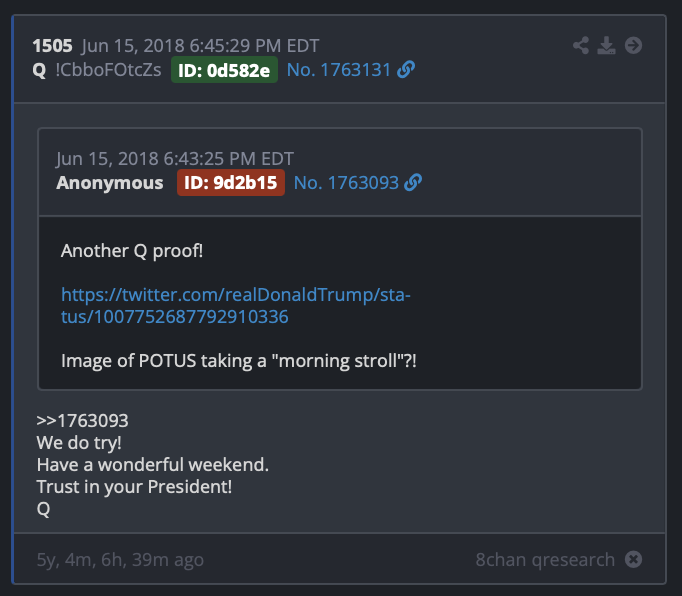Select the green ID: 0d582e badge

pos(225,70)
